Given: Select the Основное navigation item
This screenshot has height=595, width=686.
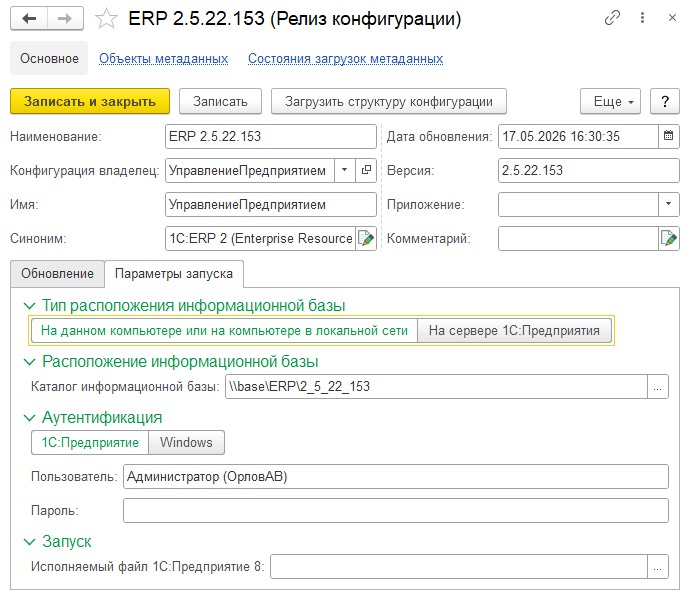Looking at the screenshot, I should 49,58.
